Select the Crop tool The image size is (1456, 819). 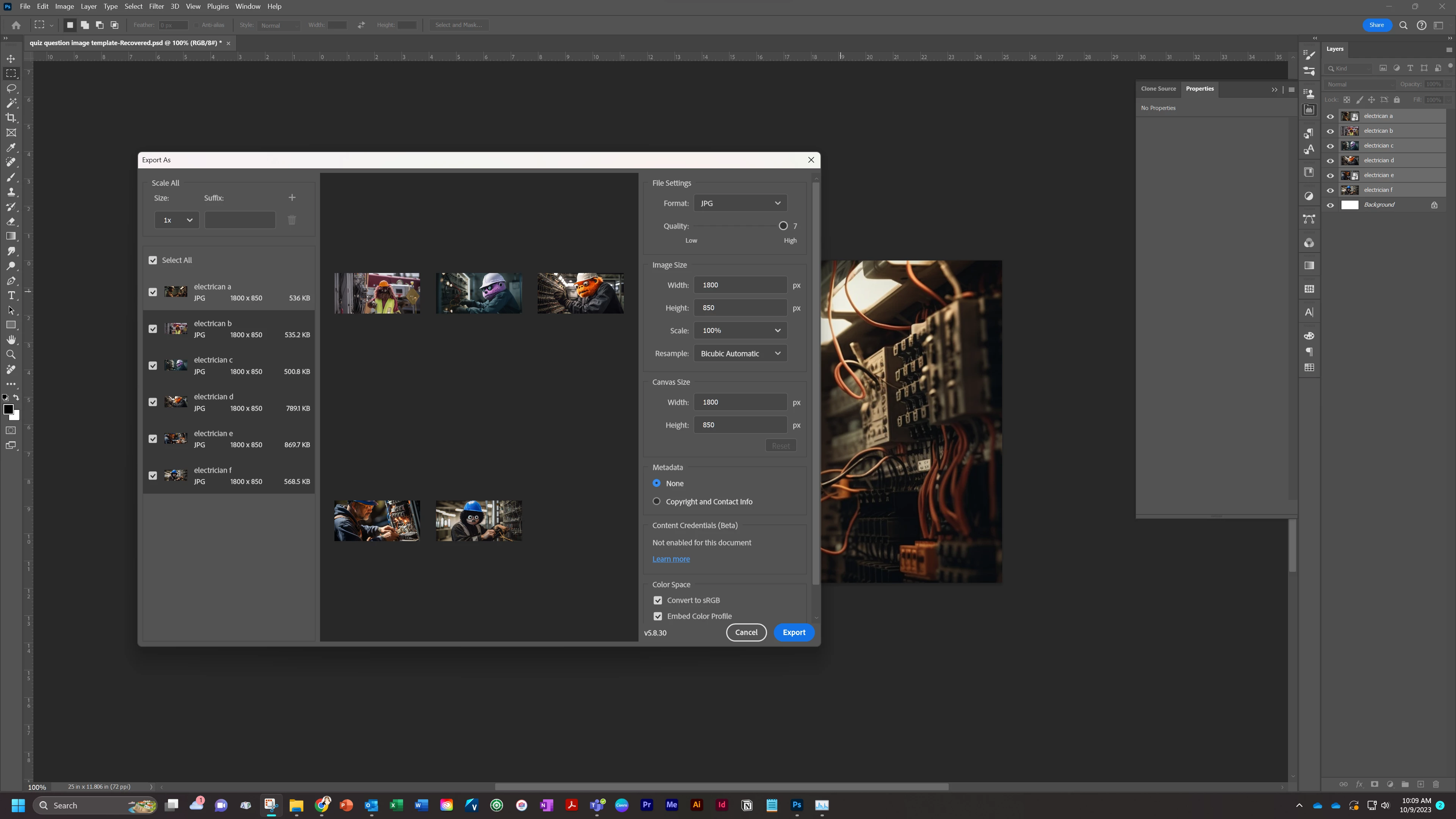(11, 118)
